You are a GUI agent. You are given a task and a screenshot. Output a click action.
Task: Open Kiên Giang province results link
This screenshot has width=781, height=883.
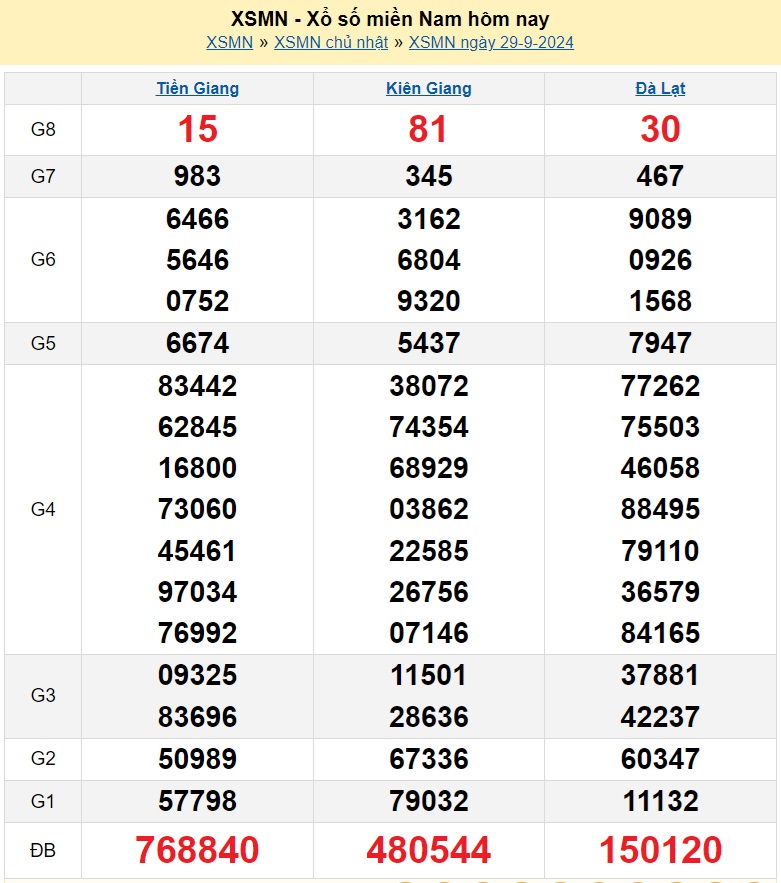click(428, 88)
